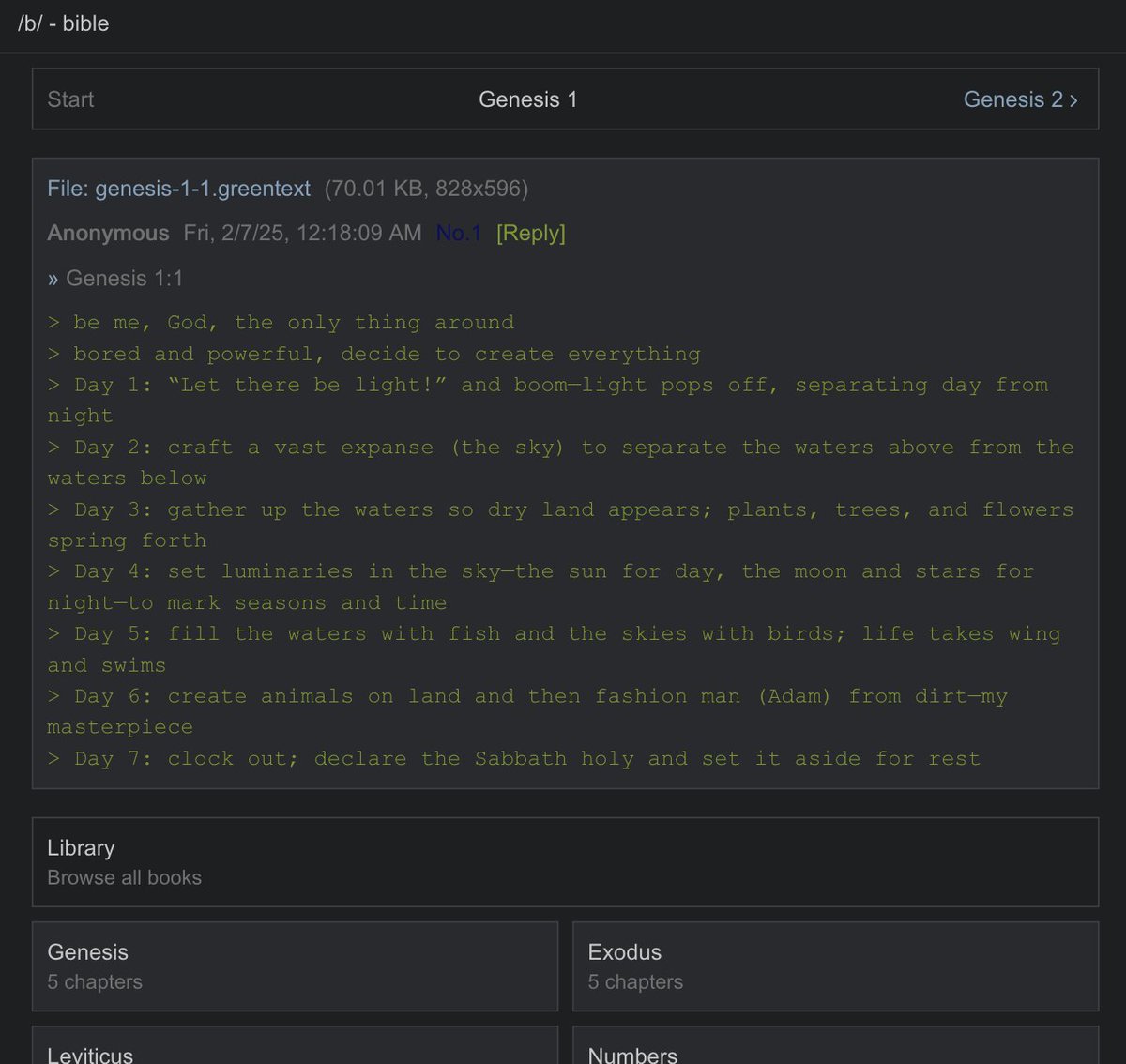Click the post timestamp Fri, 2/7/25
1126x1064 pixels.
(302, 233)
